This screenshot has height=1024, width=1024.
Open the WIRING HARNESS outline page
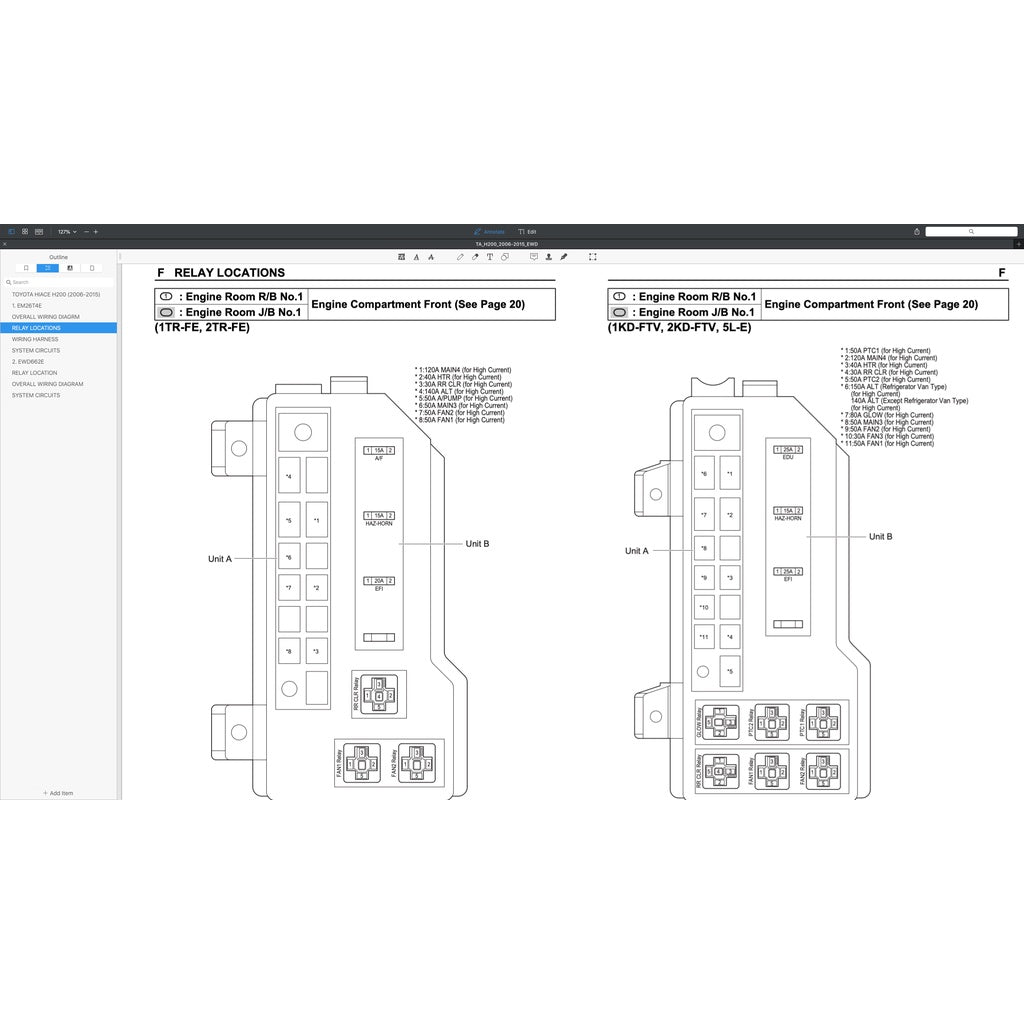(x=40, y=339)
